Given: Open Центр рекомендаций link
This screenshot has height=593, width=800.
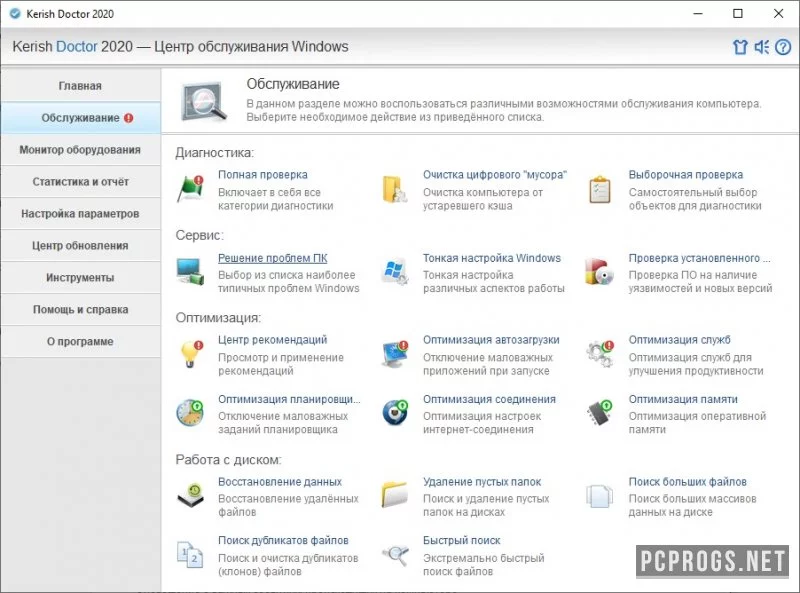Looking at the screenshot, I should (273, 340).
